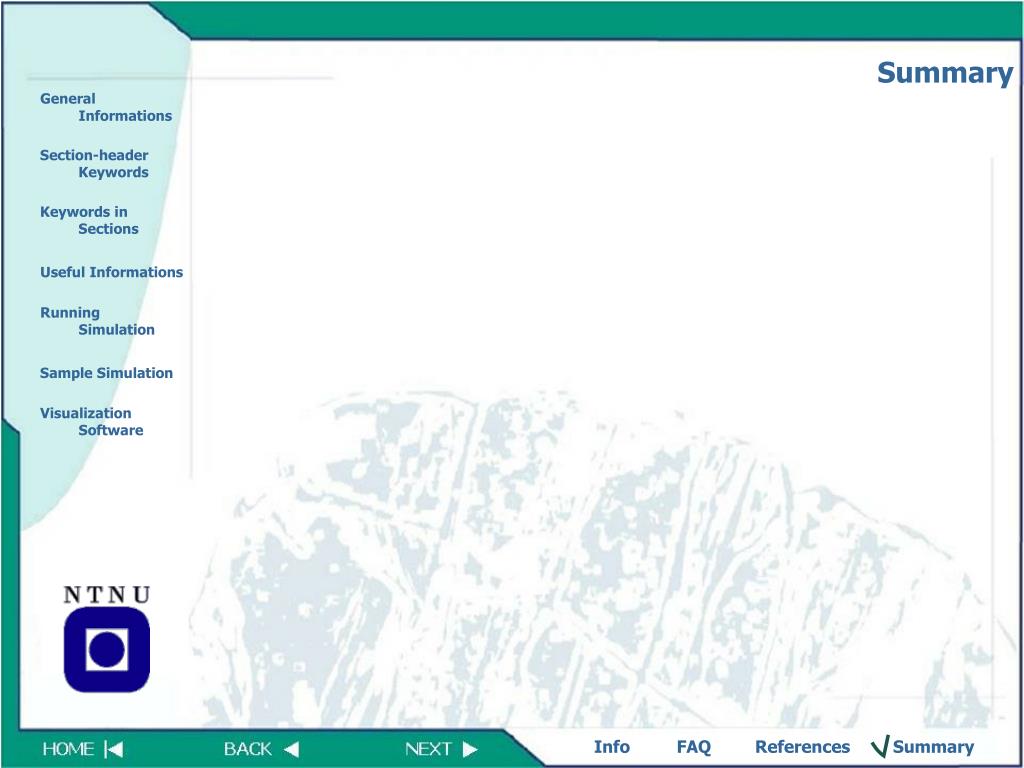
Task: Go to Keywords in Sections
Action: point(89,220)
